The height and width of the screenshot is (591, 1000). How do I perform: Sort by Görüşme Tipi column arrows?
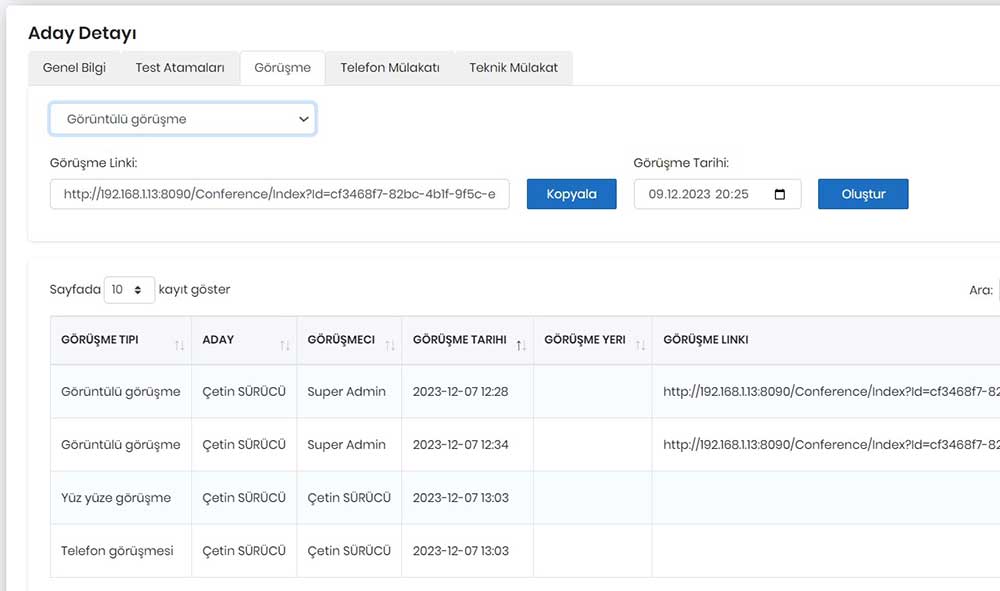coord(179,345)
